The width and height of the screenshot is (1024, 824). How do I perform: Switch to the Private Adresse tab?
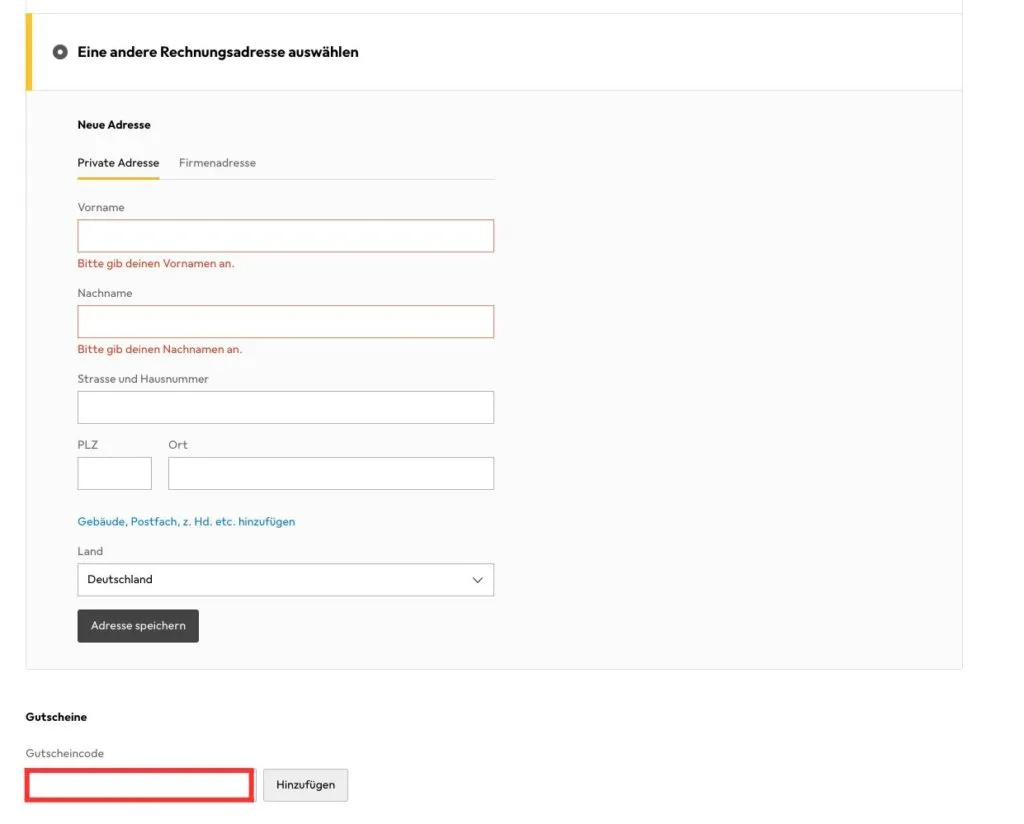117,163
